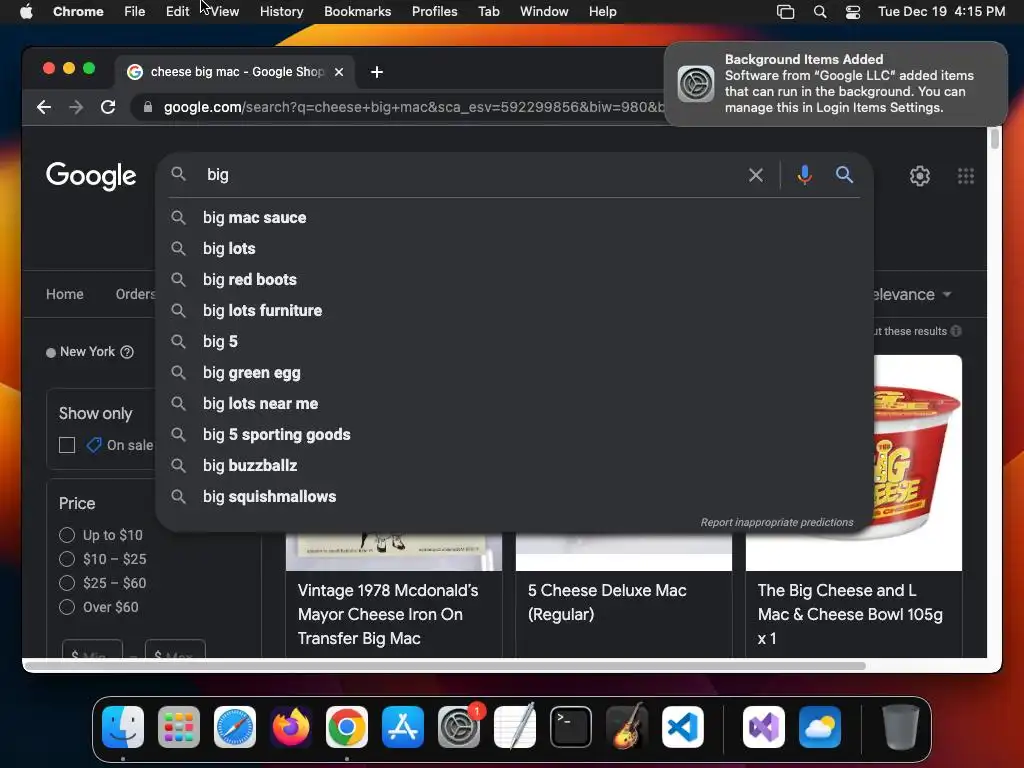Open the Apple menu
This screenshot has width=1024, height=768.
26,12
